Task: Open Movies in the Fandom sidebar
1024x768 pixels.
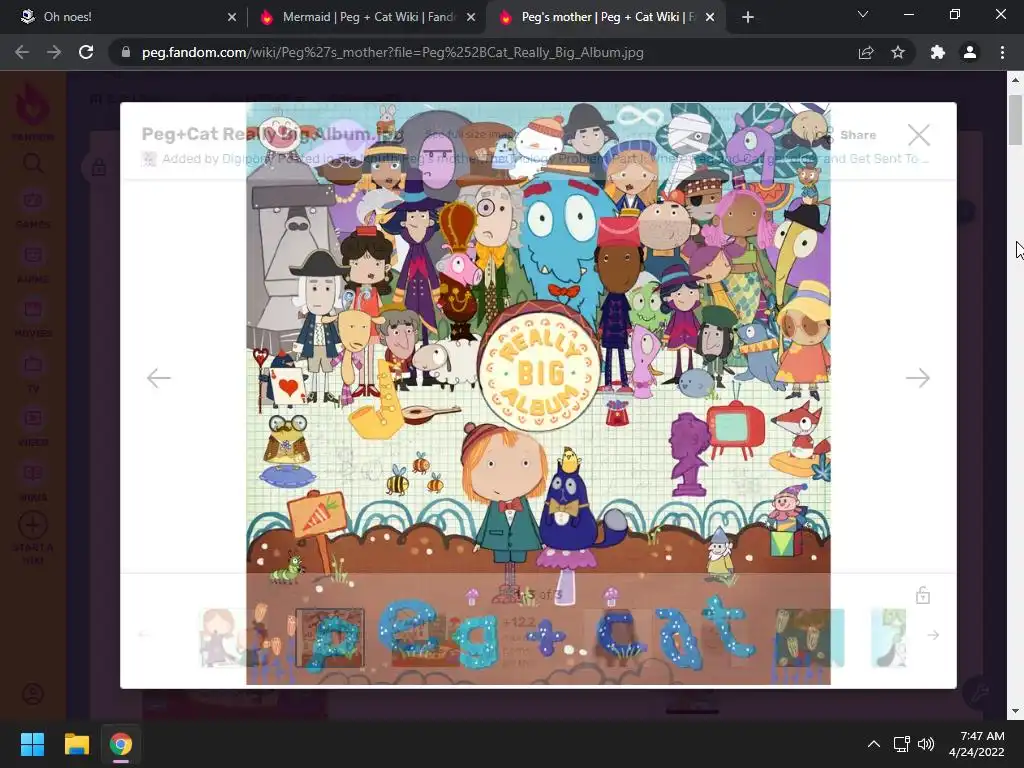Action: (x=33, y=318)
